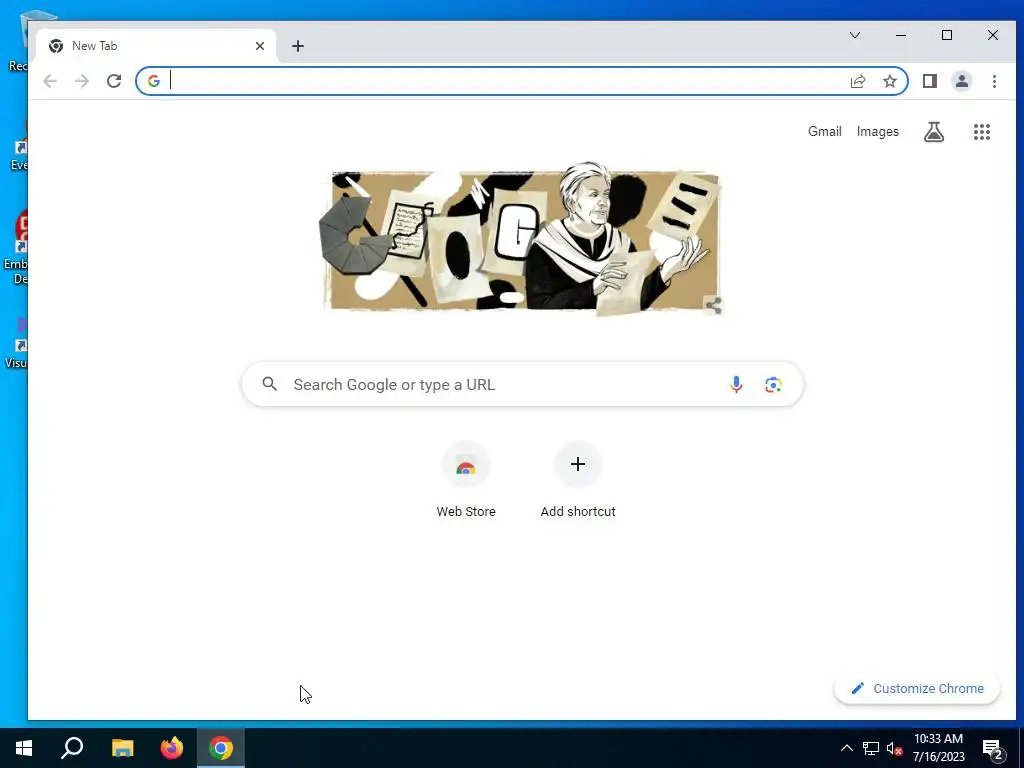Open the Images link
This screenshot has height=768, width=1024.
pyautogui.click(x=878, y=131)
